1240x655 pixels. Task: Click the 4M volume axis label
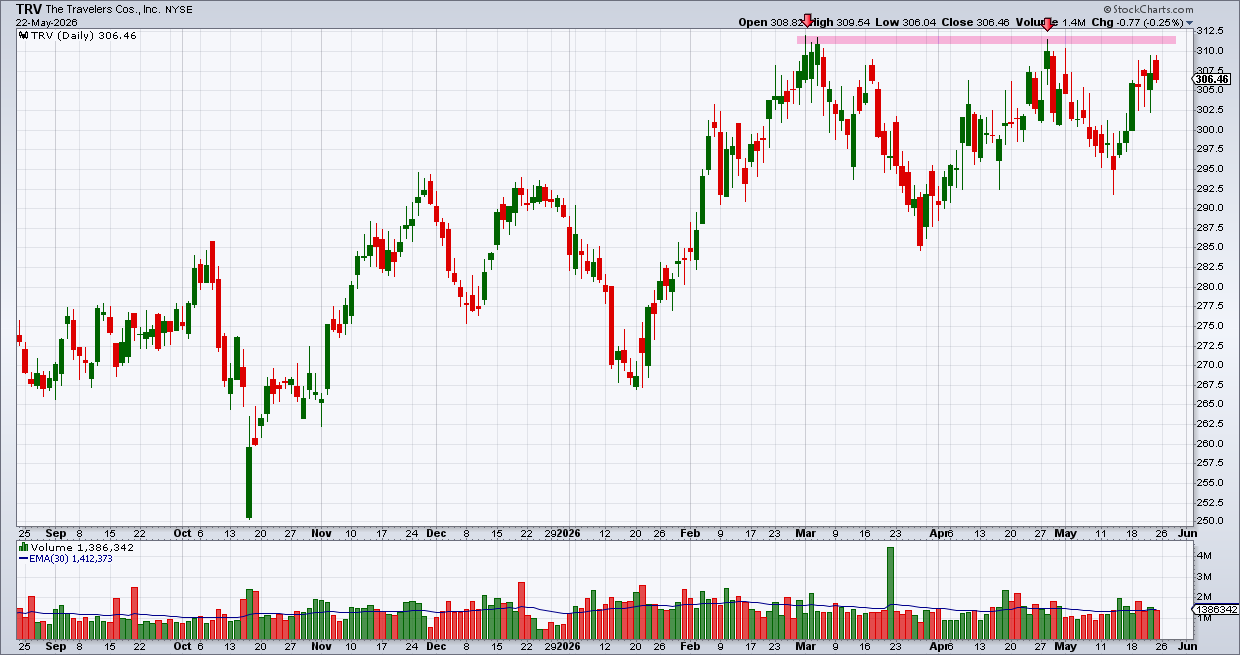point(1204,556)
